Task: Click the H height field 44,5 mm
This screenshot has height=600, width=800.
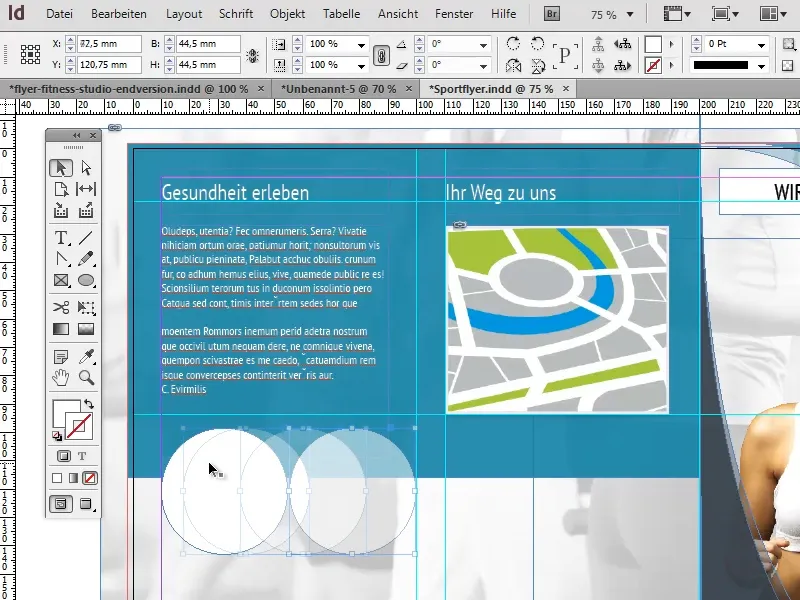Action: [x=208, y=65]
